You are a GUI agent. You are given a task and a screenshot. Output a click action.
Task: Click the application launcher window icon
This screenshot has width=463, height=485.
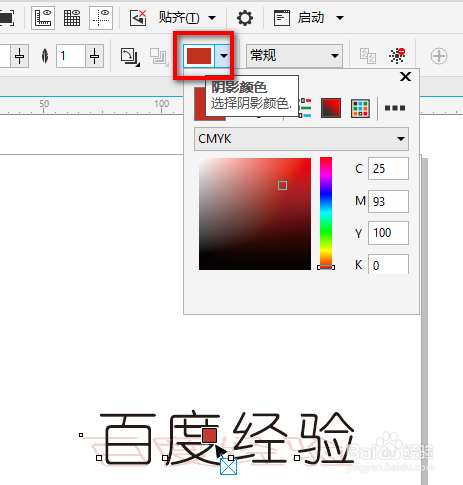pyautogui.click(x=282, y=18)
